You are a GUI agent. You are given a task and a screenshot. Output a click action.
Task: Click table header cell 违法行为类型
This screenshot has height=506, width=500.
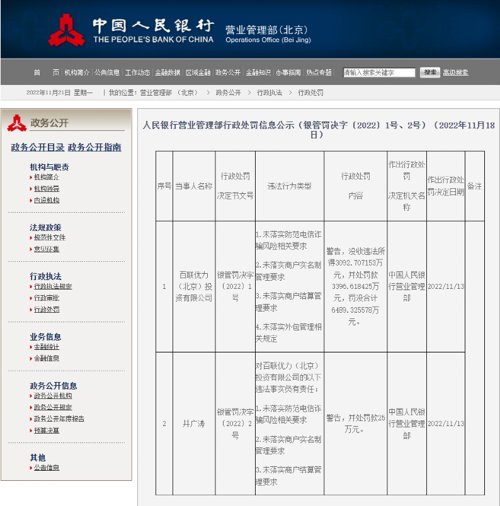[289, 186]
